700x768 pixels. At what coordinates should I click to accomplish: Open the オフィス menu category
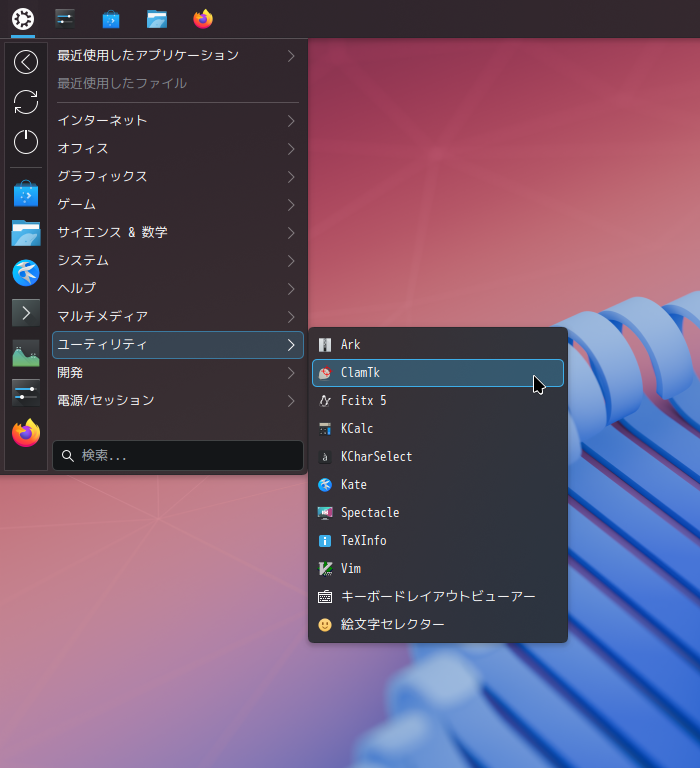pos(178,148)
